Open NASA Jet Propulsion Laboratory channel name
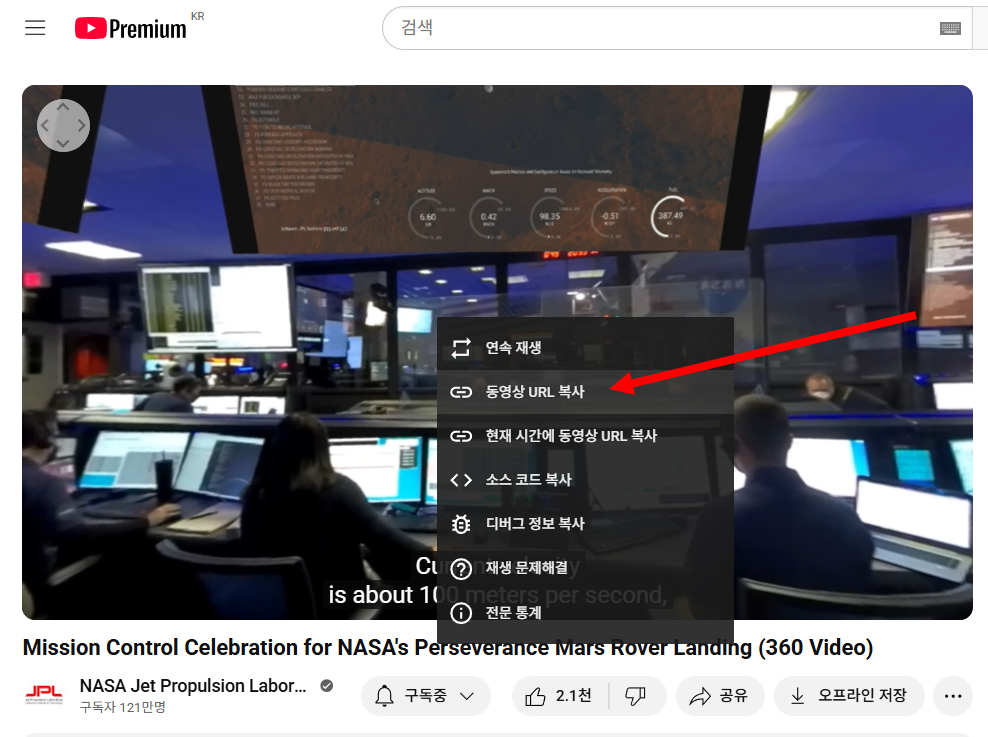The width and height of the screenshot is (988, 737). point(193,685)
